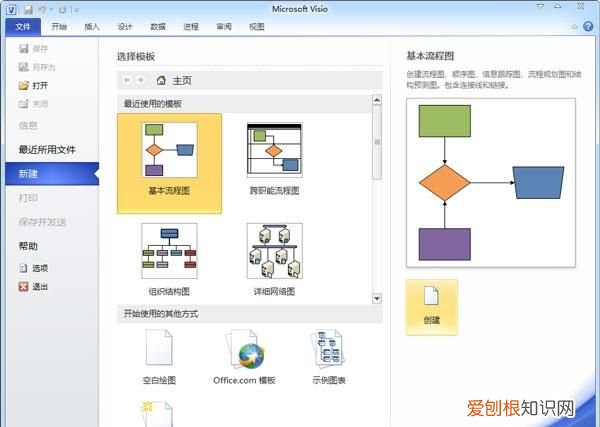Click the Undo icon in quick access toolbar
This screenshot has height=427, width=600.
point(43,10)
